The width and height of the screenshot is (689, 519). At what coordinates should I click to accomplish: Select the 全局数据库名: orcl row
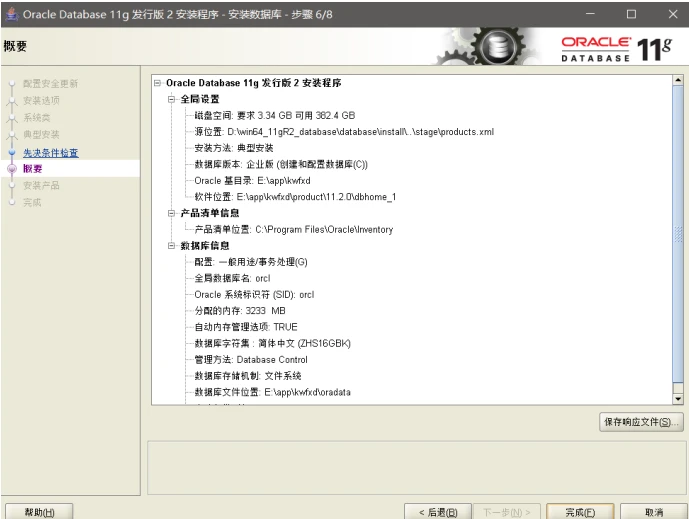(x=232, y=278)
